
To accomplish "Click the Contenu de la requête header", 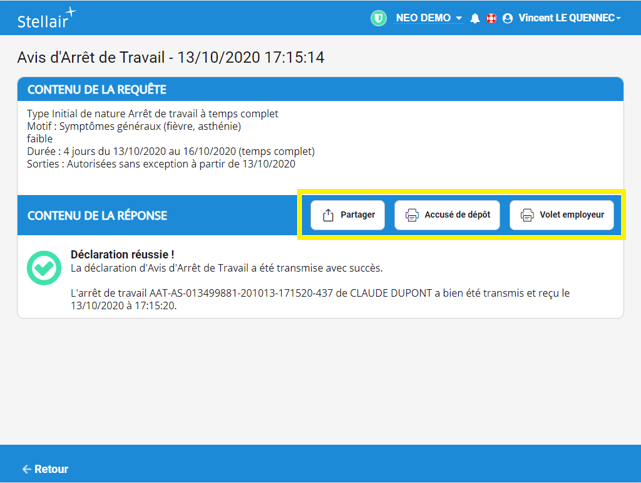I will pyautogui.click(x=97, y=90).
